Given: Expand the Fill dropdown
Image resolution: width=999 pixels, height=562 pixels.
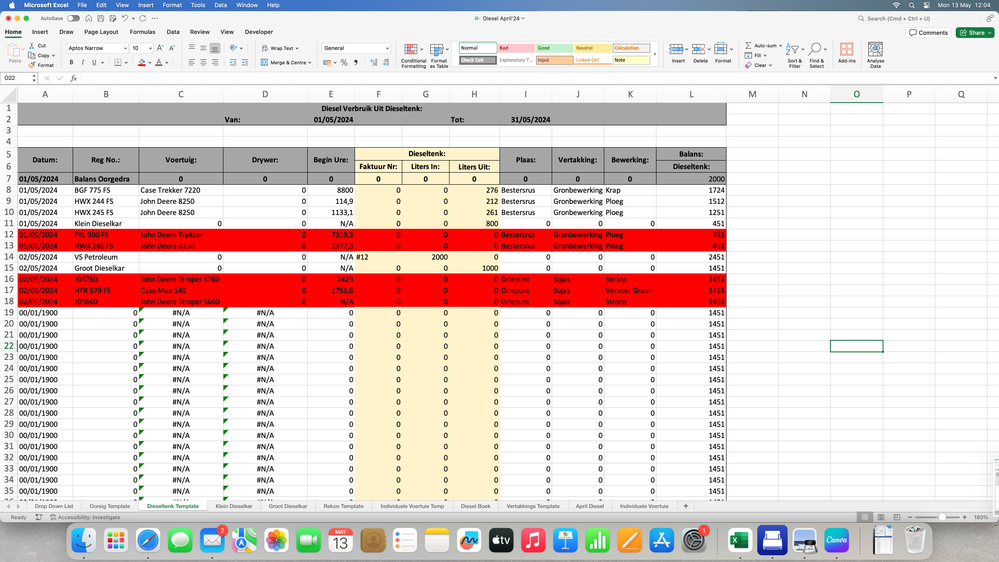Looking at the screenshot, I should tap(765, 55).
